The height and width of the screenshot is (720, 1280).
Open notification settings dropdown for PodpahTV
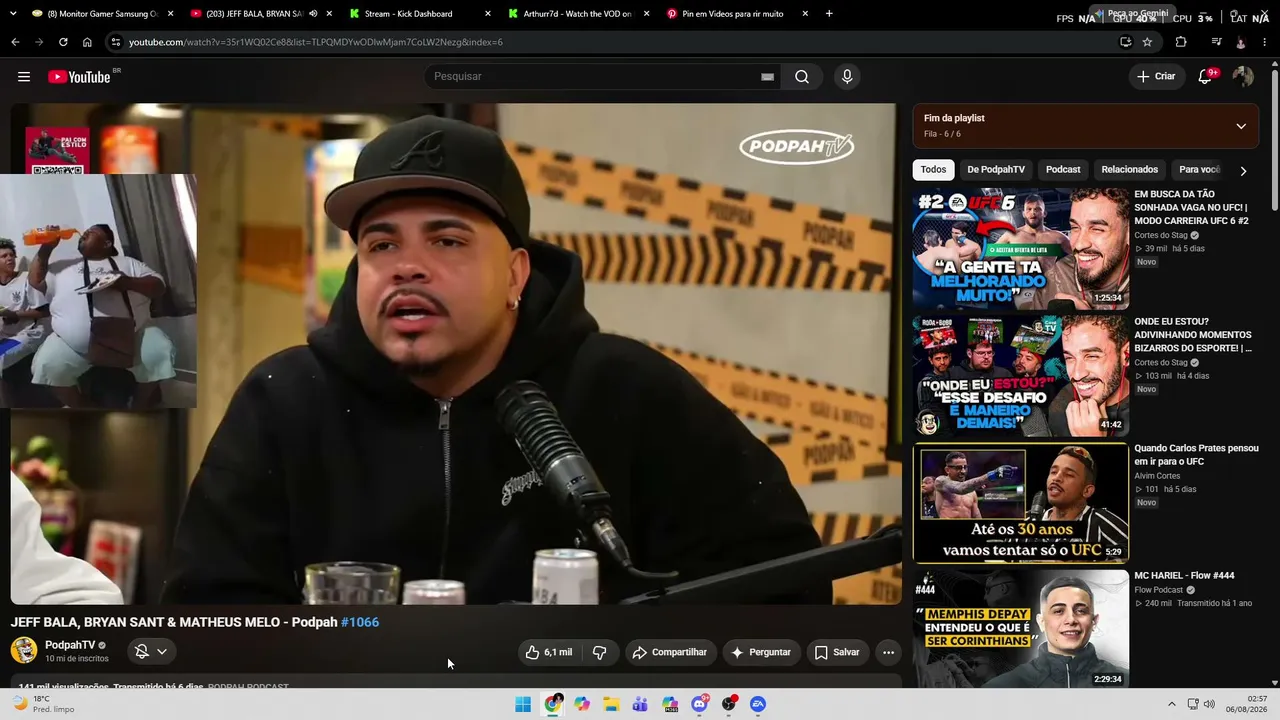(x=152, y=651)
